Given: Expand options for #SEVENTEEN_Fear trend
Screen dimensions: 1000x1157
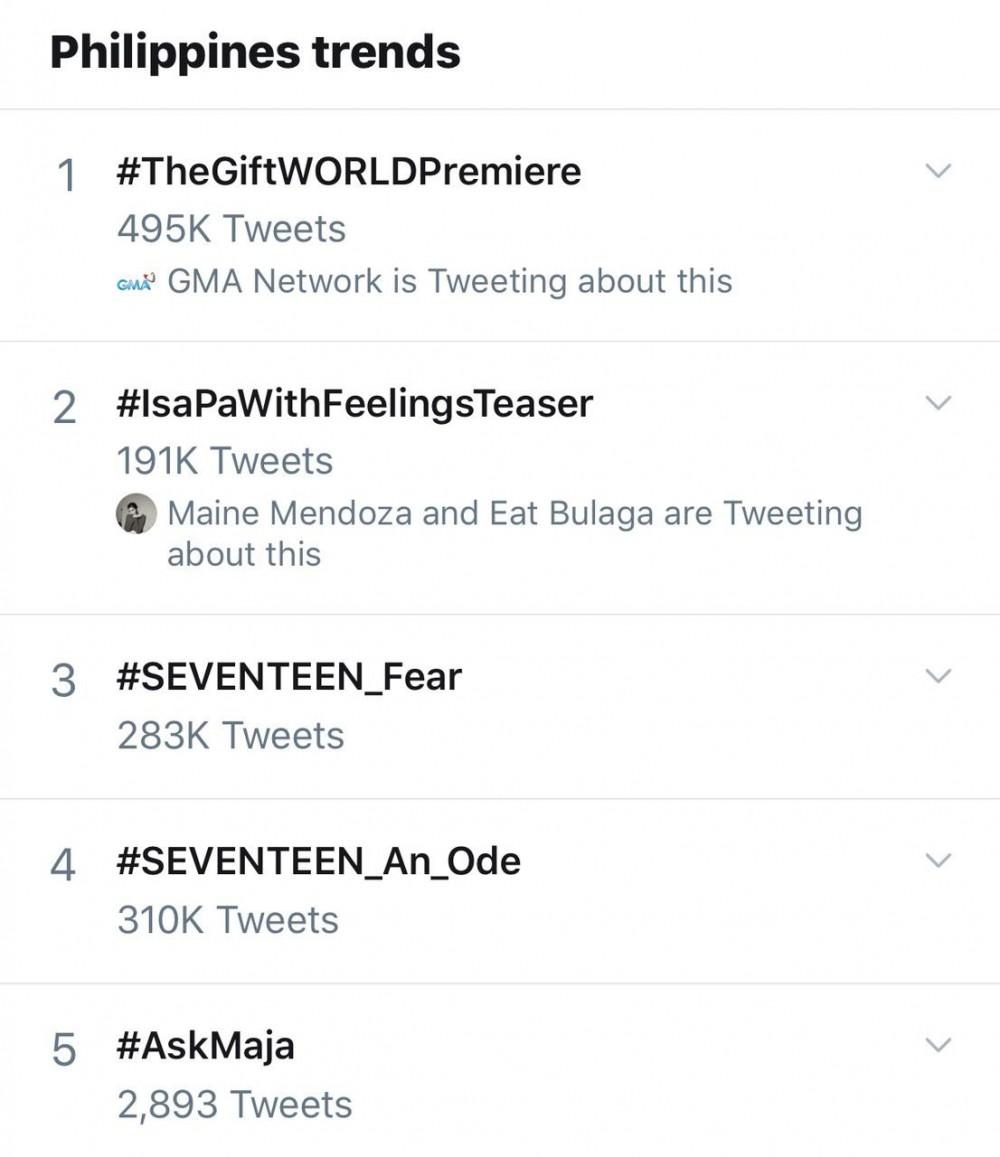Looking at the screenshot, I should pyautogui.click(x=937, y=676).
